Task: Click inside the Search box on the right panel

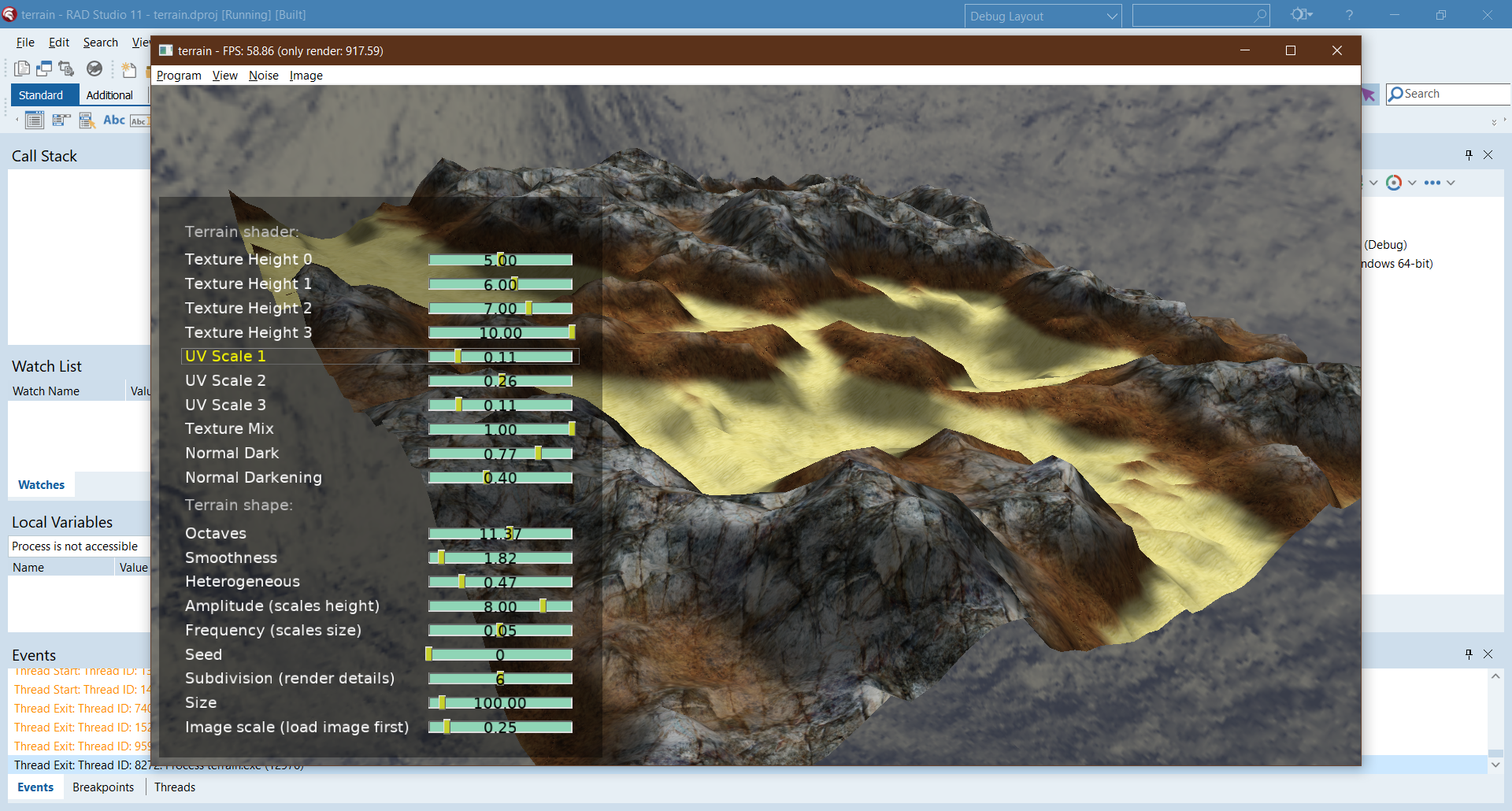Action: pos(1449,94)
